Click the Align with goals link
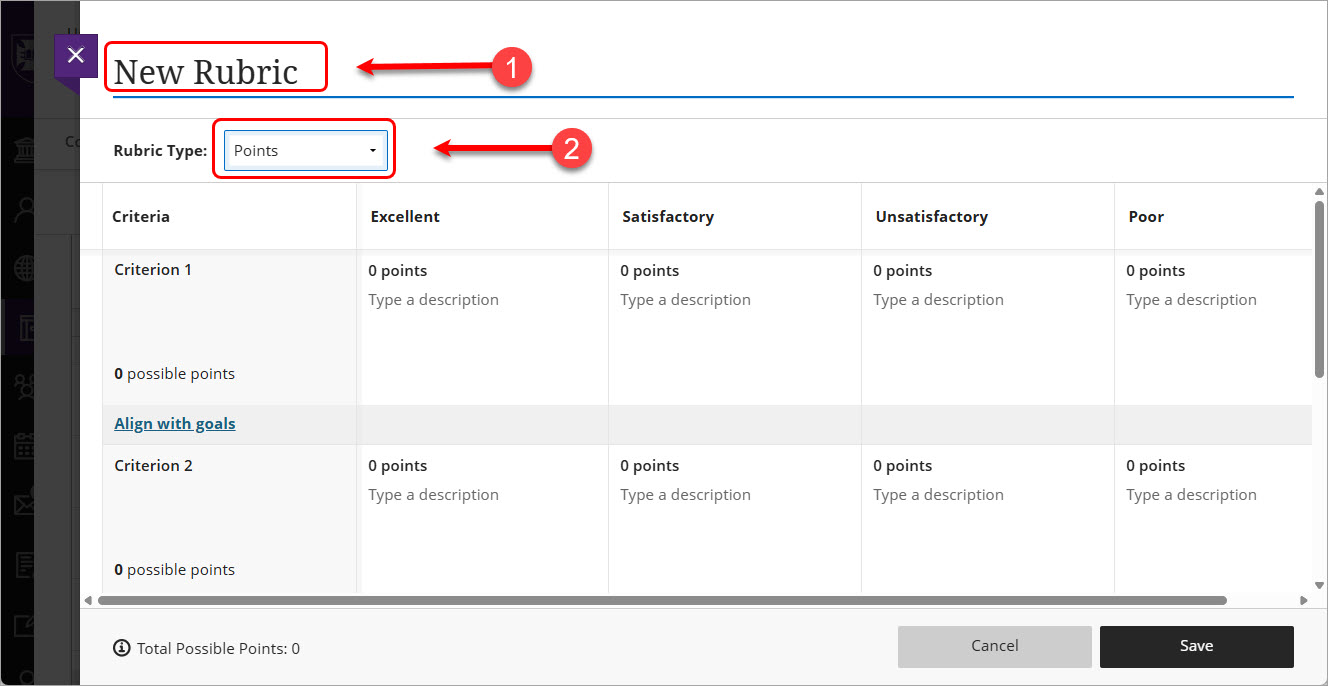1328x686 pixels. (x=175, y=424)
